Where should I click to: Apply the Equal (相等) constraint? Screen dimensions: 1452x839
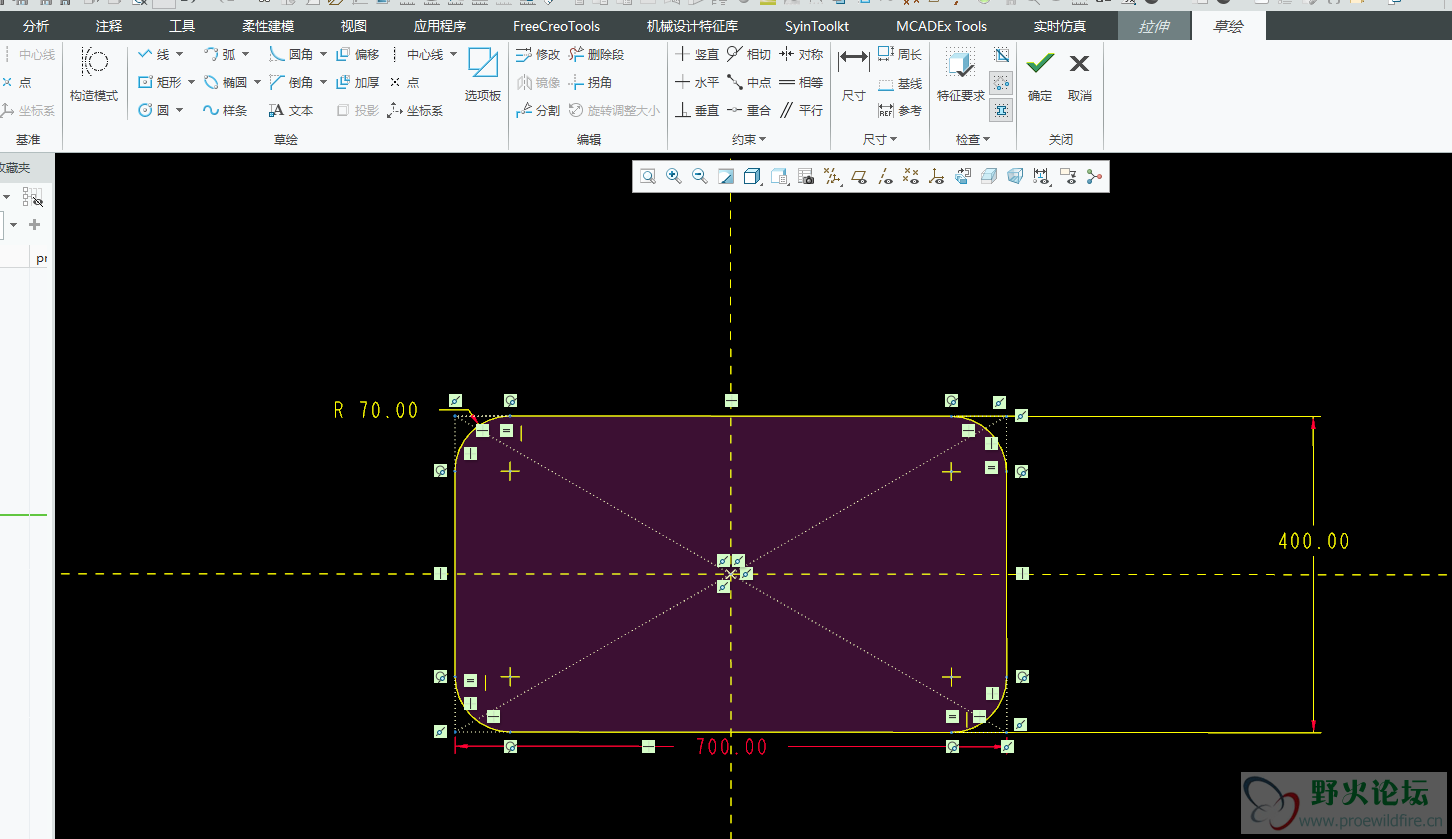tap(801, 82)
